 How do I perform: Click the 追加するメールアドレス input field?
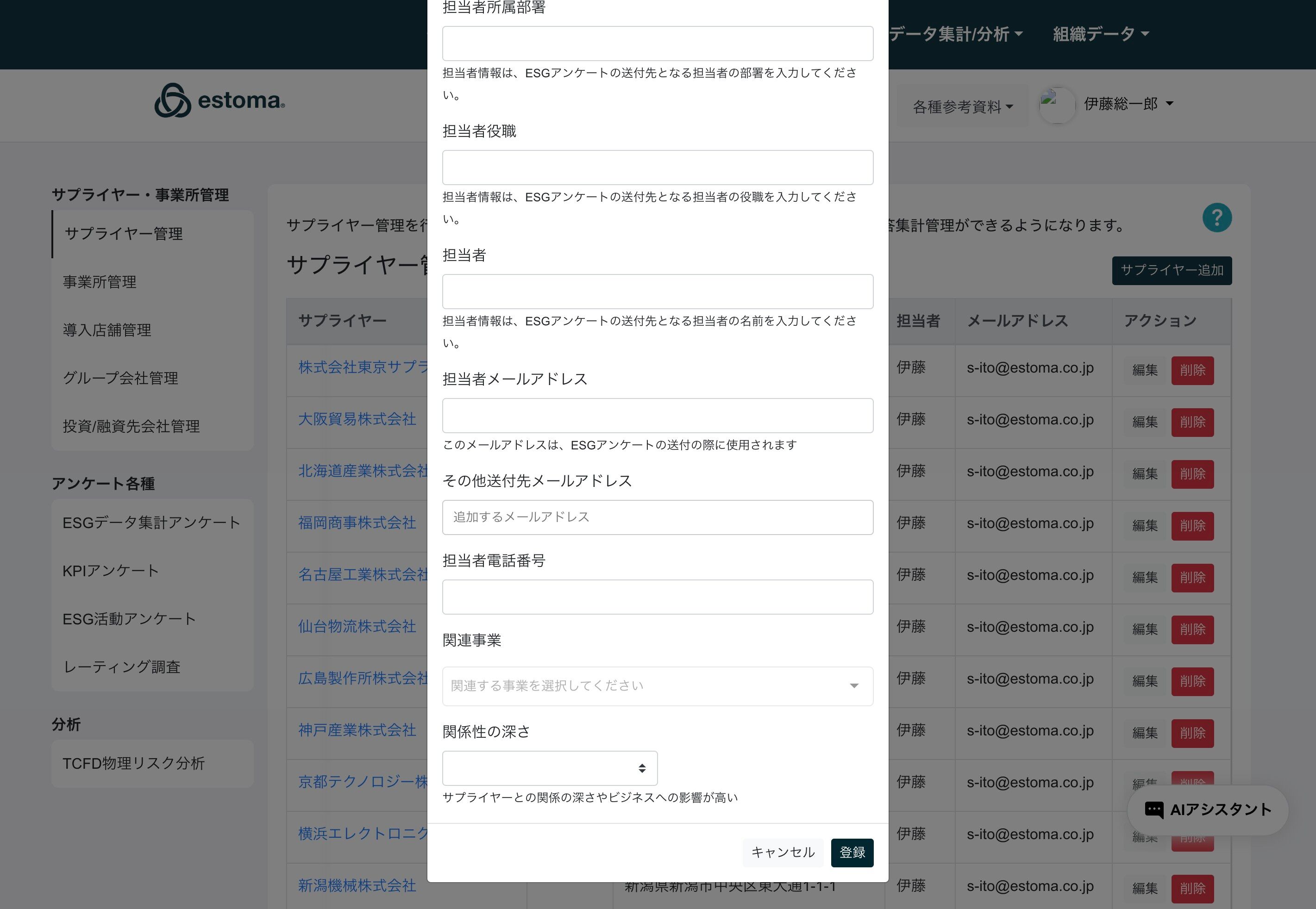click(x=657, y=517)
